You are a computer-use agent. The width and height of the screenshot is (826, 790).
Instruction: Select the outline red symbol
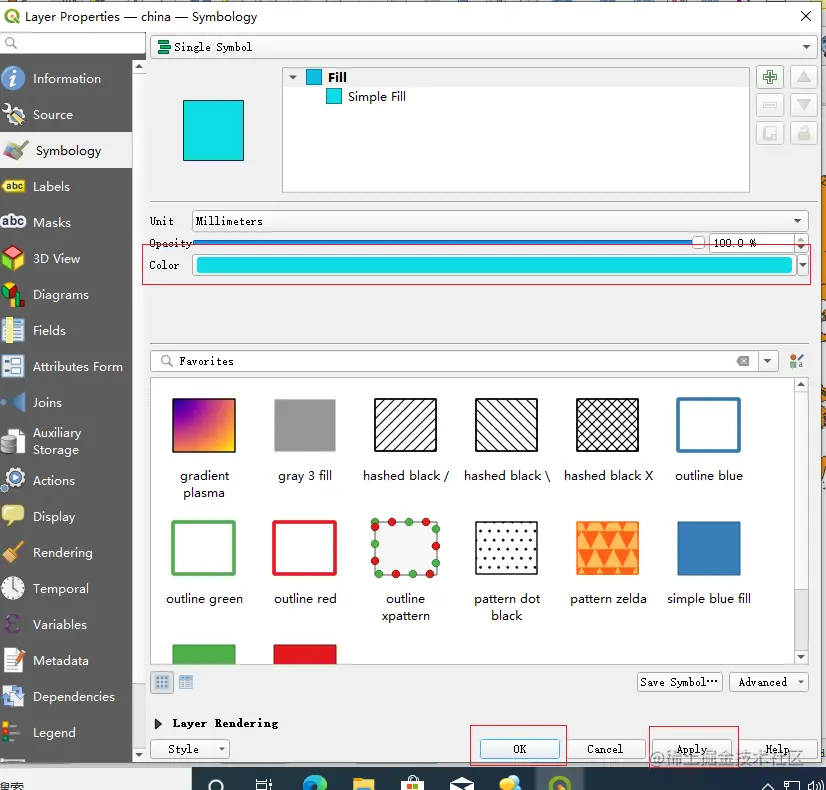tap(305, 548)
